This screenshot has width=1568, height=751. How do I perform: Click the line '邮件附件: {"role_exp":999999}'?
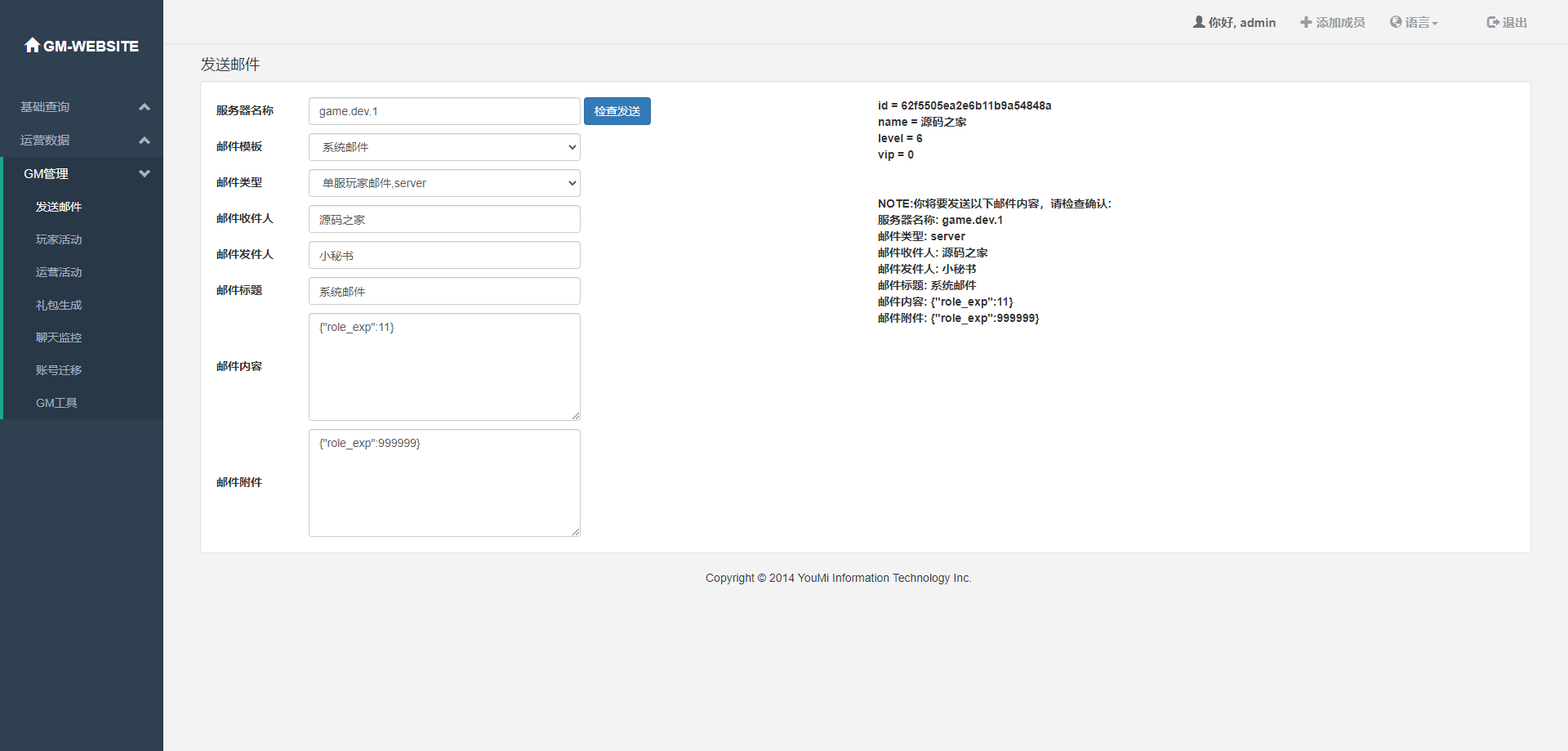click(959, 318)
